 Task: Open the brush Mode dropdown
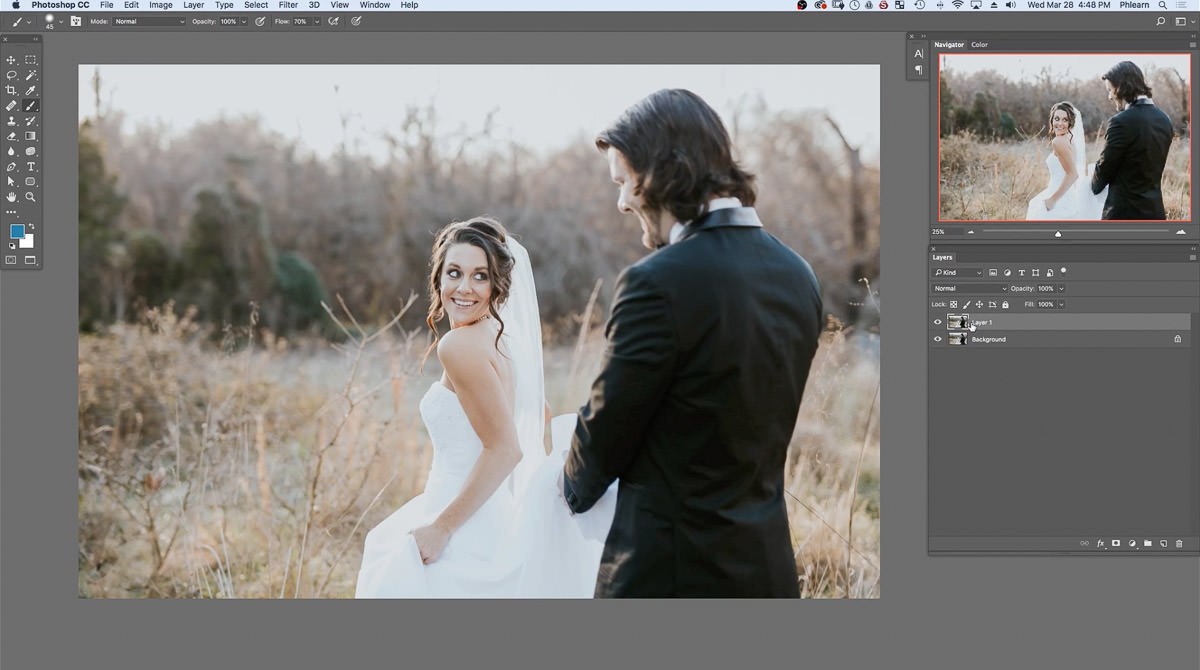click(x=149, y=21)
